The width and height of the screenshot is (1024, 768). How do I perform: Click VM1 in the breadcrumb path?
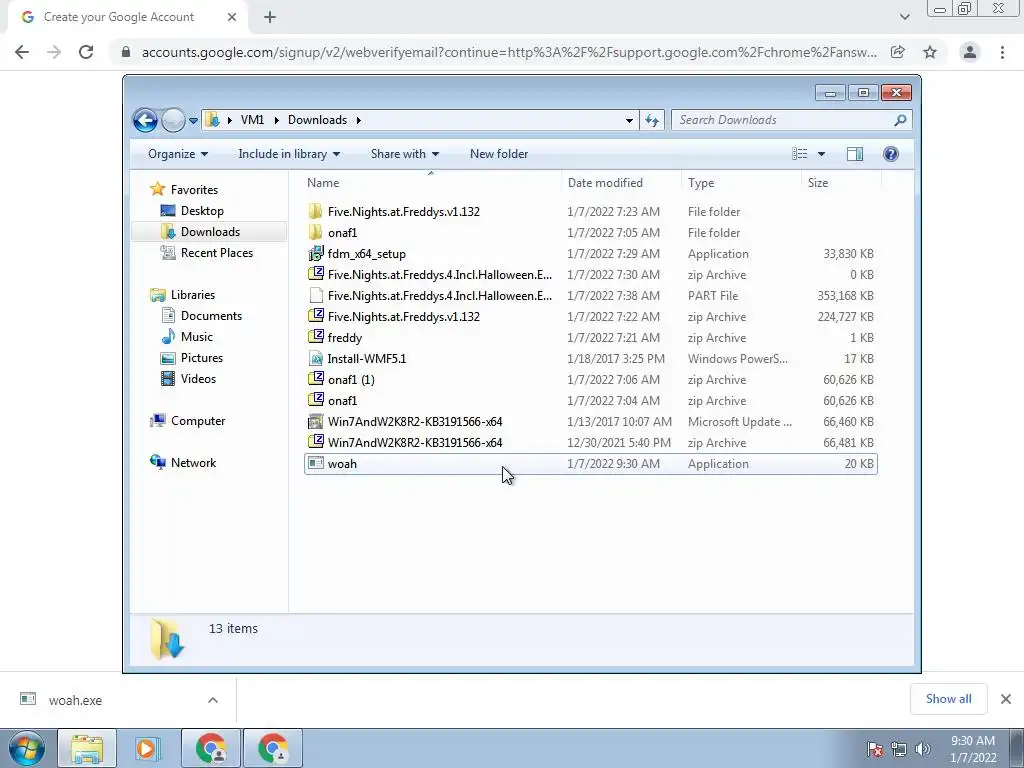[x=252, y=120]
